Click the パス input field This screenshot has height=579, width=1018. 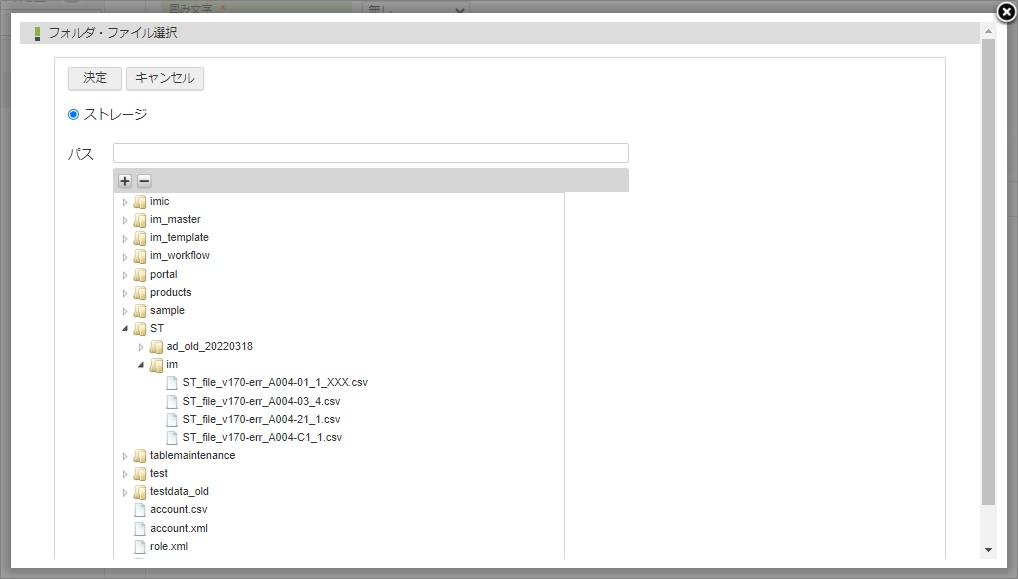coord(370,153)
